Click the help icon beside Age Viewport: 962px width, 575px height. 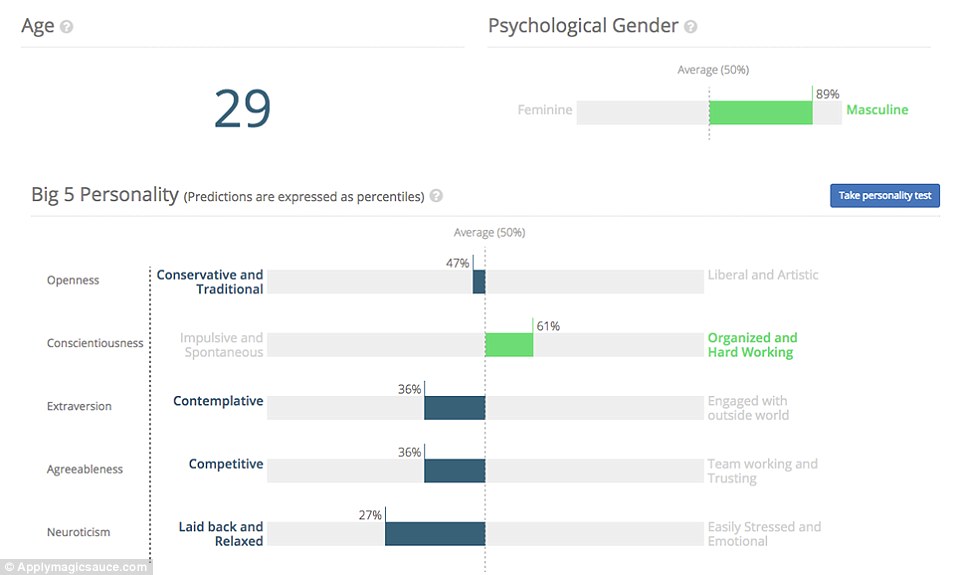pyautogui.click(x=67, y=27)
